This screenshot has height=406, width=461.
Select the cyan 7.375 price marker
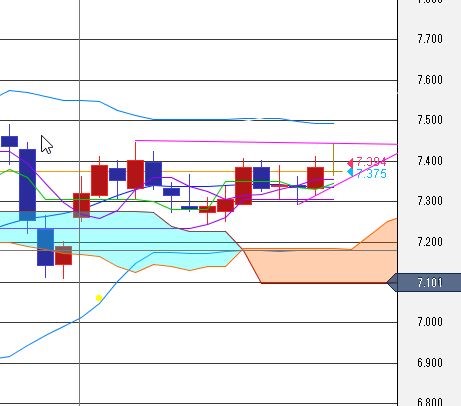367,173
